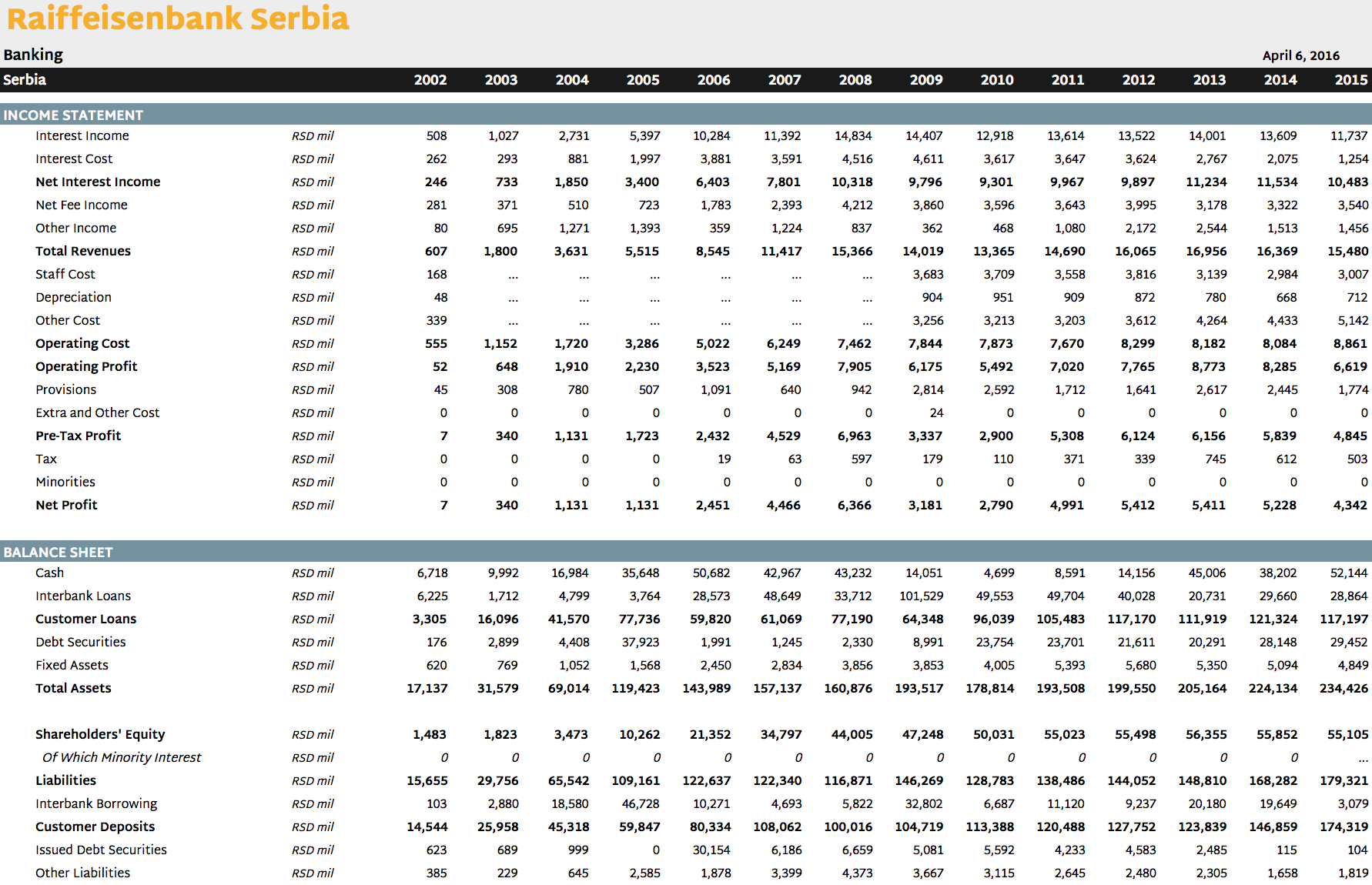Select the Other Income row label

(x=75, y=229)
